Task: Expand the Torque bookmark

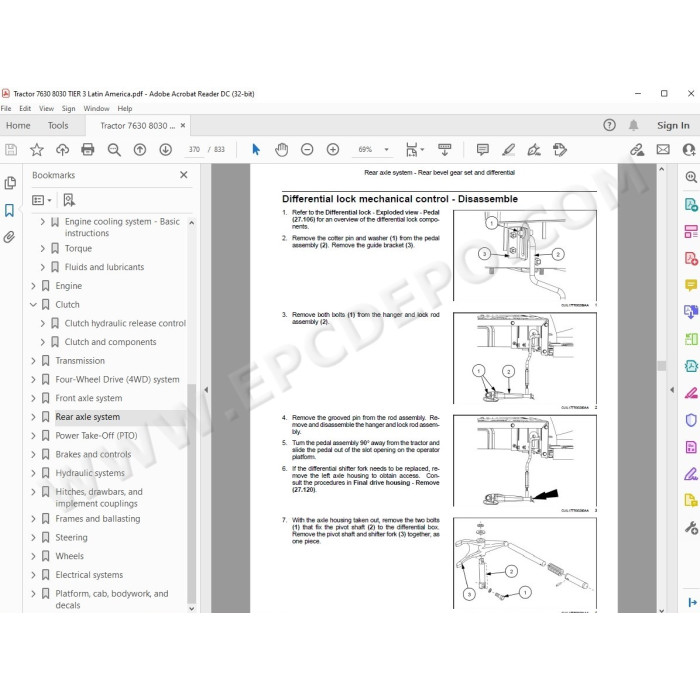Action: click(42, 248)
